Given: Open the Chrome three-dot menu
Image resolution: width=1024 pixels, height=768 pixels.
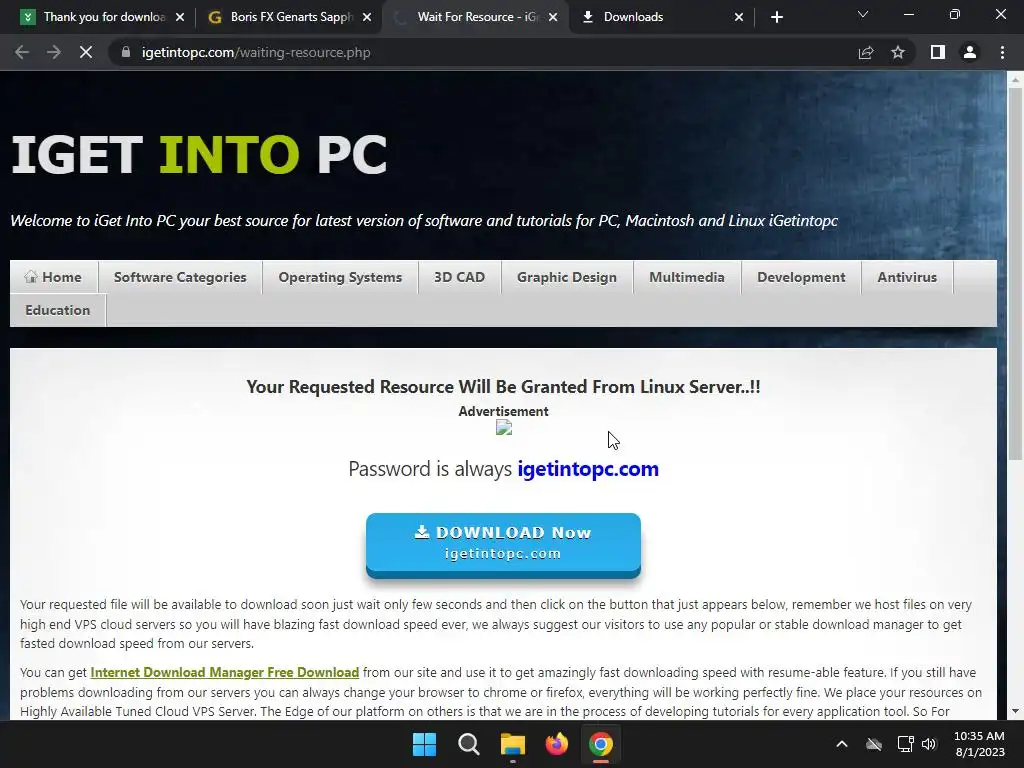Looking at the screenshot, I should [x=1002, y=52].
